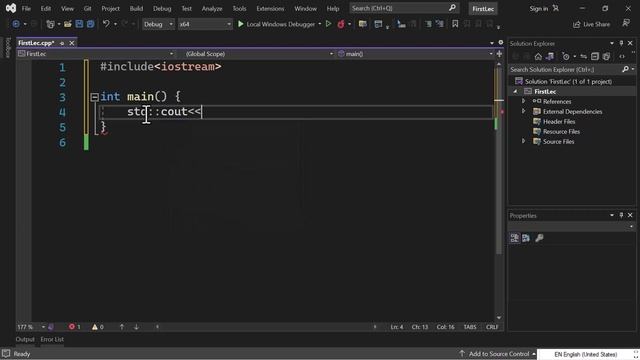Click the bookmark icon in the toolbar
640x360 pixels.
point(455,24)
